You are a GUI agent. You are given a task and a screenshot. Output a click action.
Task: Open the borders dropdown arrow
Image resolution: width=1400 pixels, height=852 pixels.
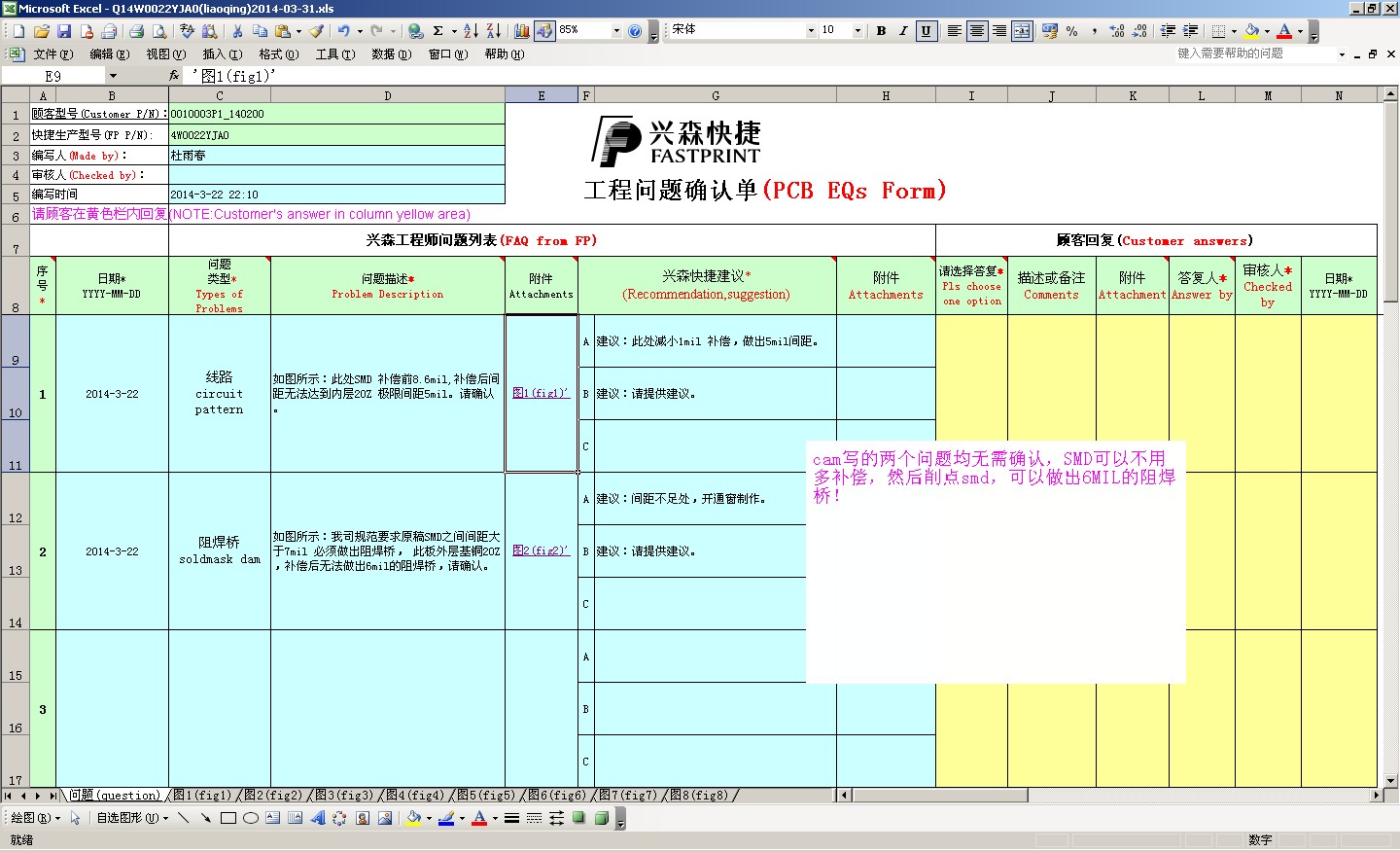click(1234, 31)
